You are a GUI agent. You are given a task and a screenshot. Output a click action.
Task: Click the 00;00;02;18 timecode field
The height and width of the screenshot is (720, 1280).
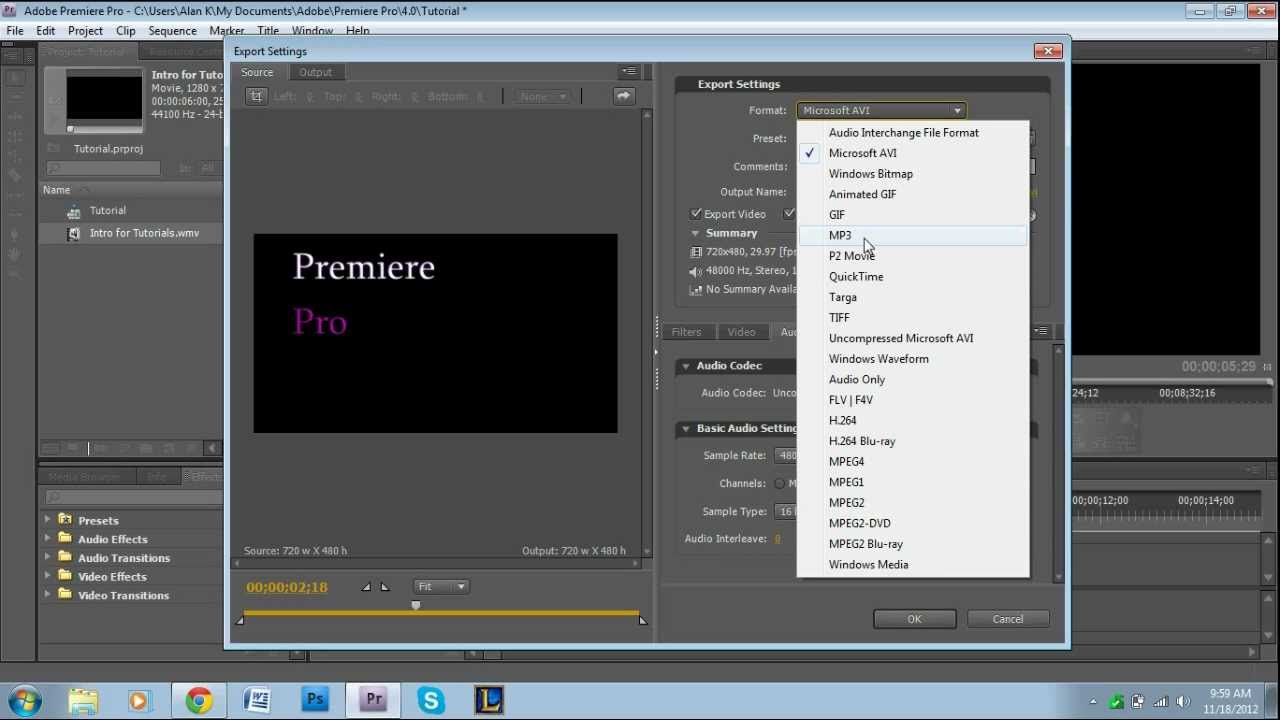[x=287, y=587]
